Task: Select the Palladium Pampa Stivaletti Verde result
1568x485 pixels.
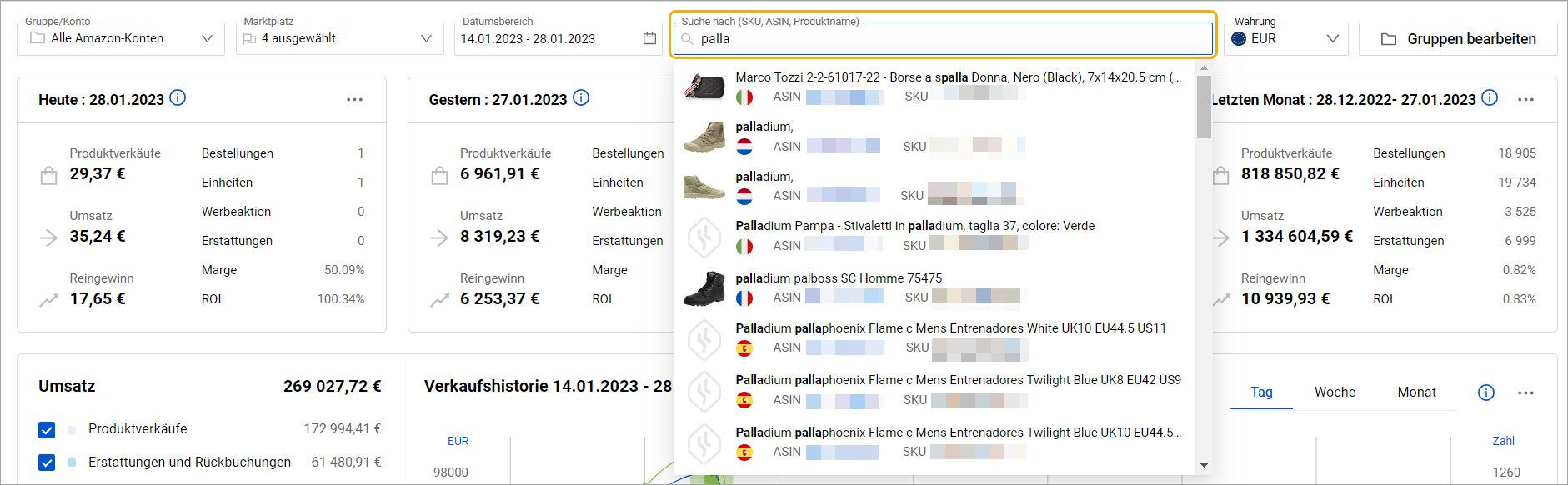Action: 934,236
